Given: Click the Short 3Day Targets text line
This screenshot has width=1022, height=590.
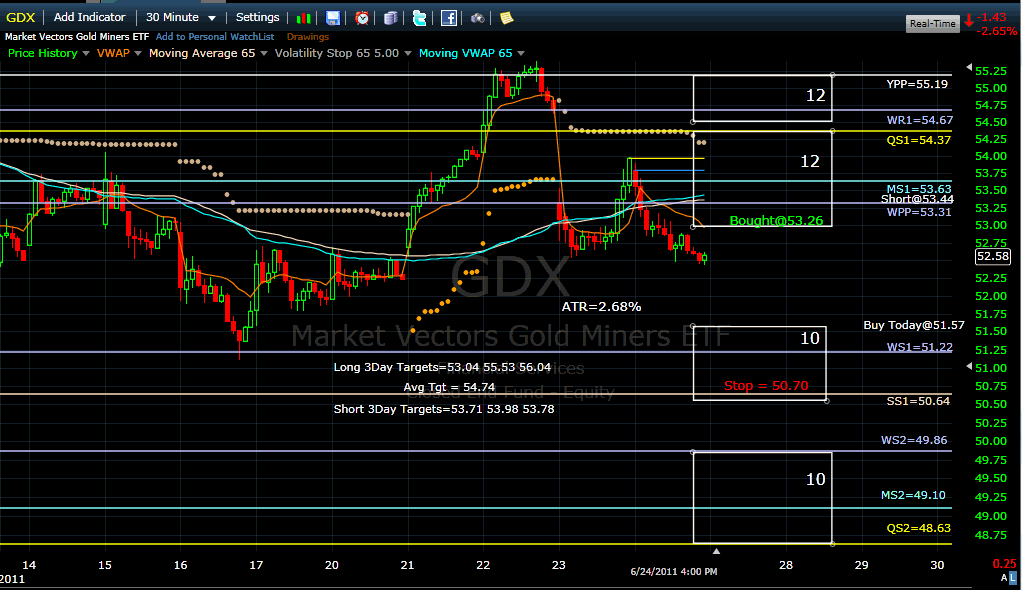Looking at the screenshot, I should [x=444, y=409].
